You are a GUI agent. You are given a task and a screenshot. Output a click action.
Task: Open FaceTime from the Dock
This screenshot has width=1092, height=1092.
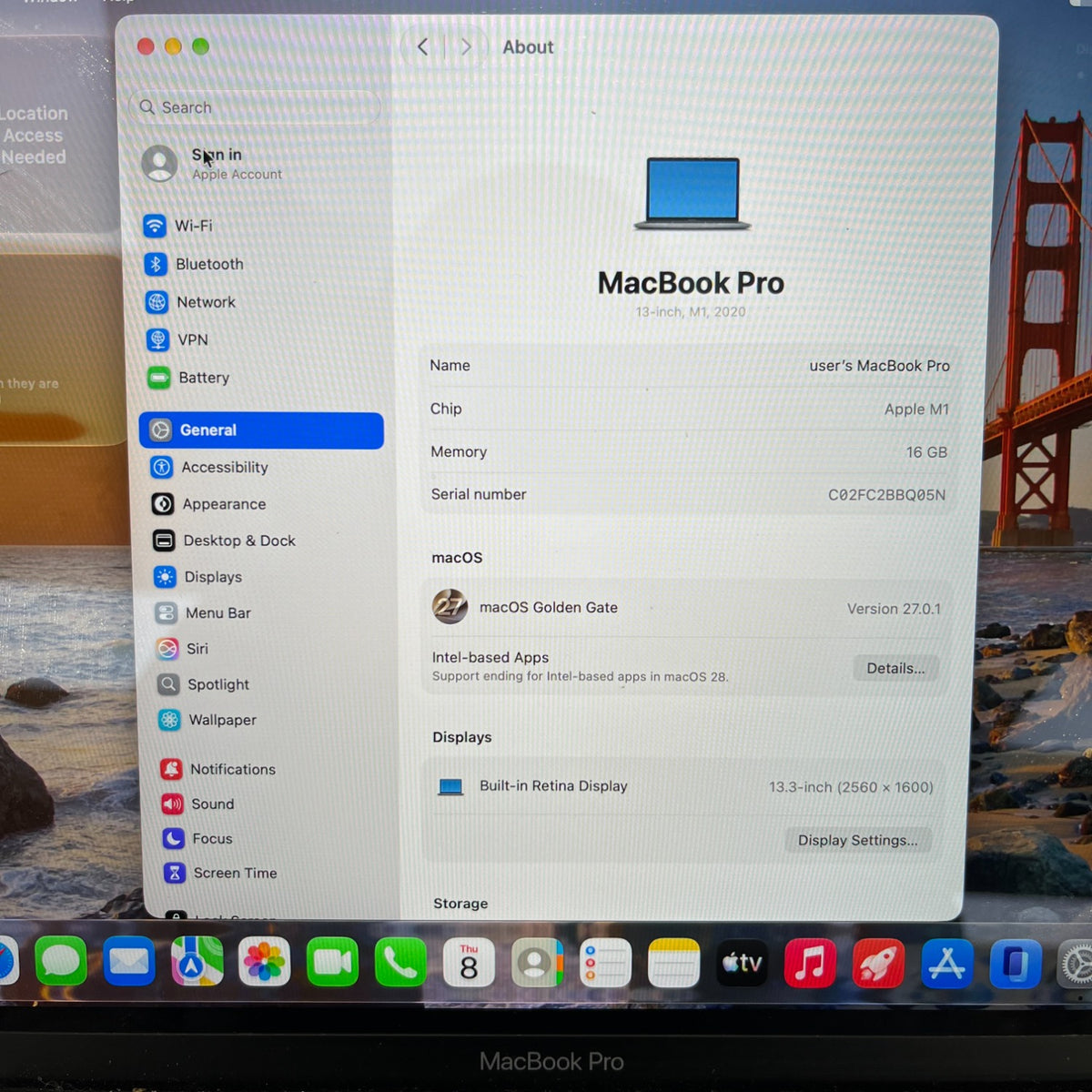332,963
